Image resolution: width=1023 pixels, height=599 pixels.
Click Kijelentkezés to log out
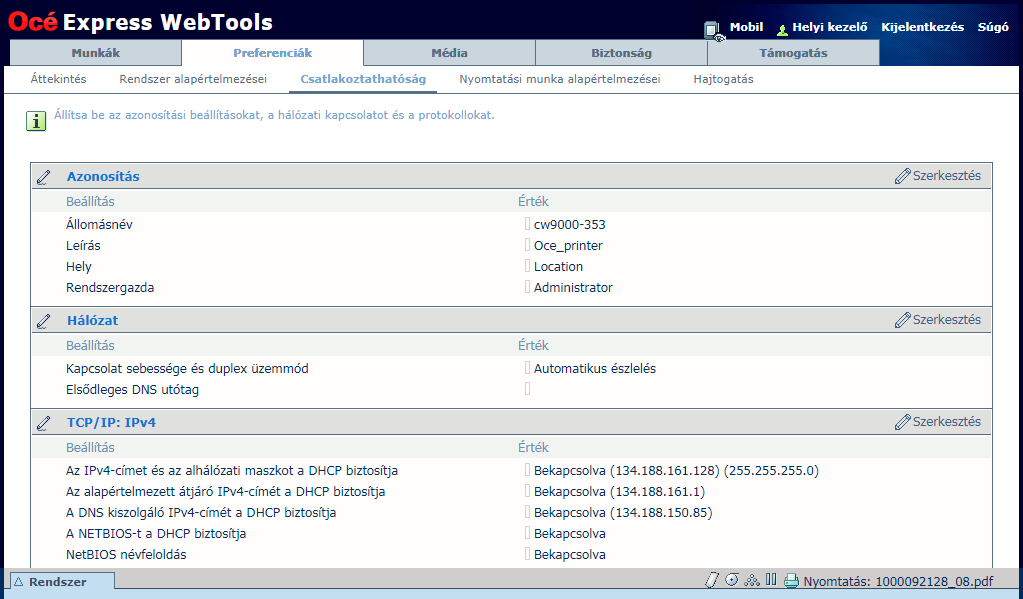923,27
